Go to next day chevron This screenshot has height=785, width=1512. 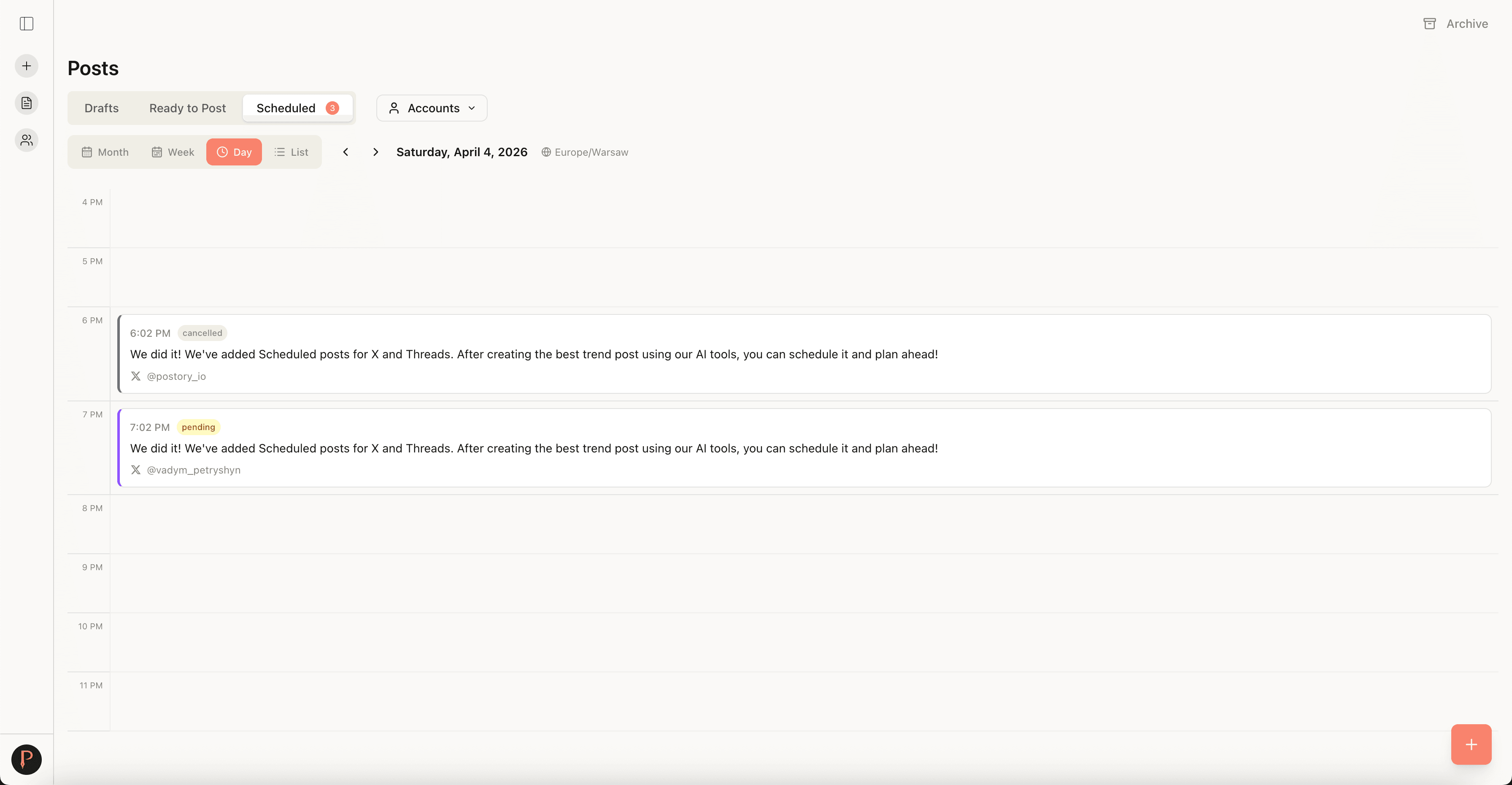(375, 152)
